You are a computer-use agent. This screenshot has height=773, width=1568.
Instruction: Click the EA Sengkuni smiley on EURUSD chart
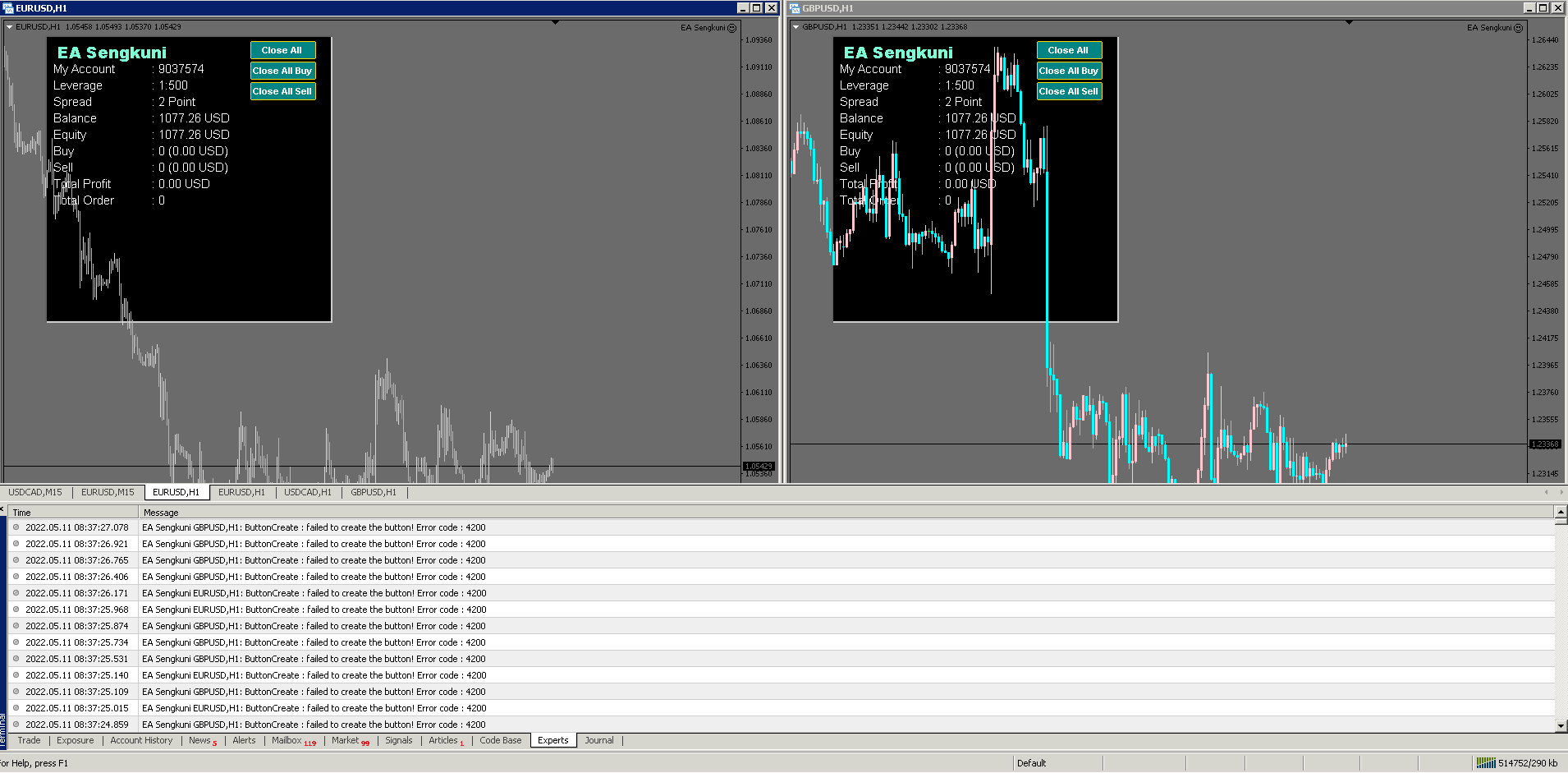(x=732, y=28)
